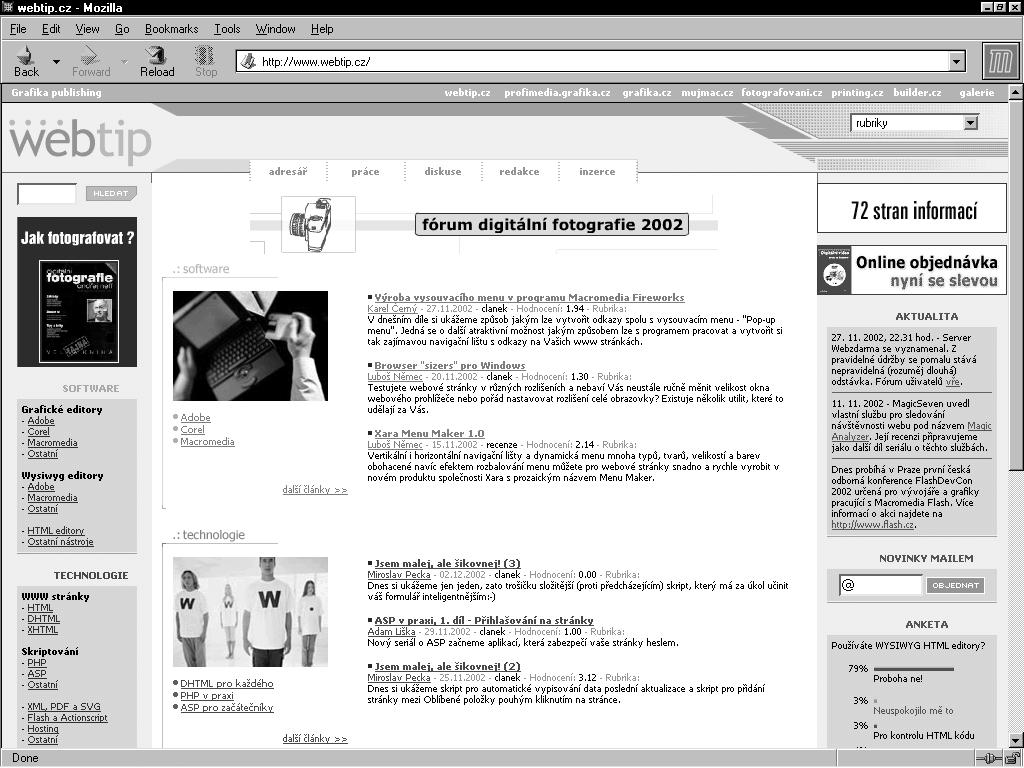This screenshot has height=768, width=1024.
Task: Click the W t-shirts photo in technologie
Action: click(250, 612)
